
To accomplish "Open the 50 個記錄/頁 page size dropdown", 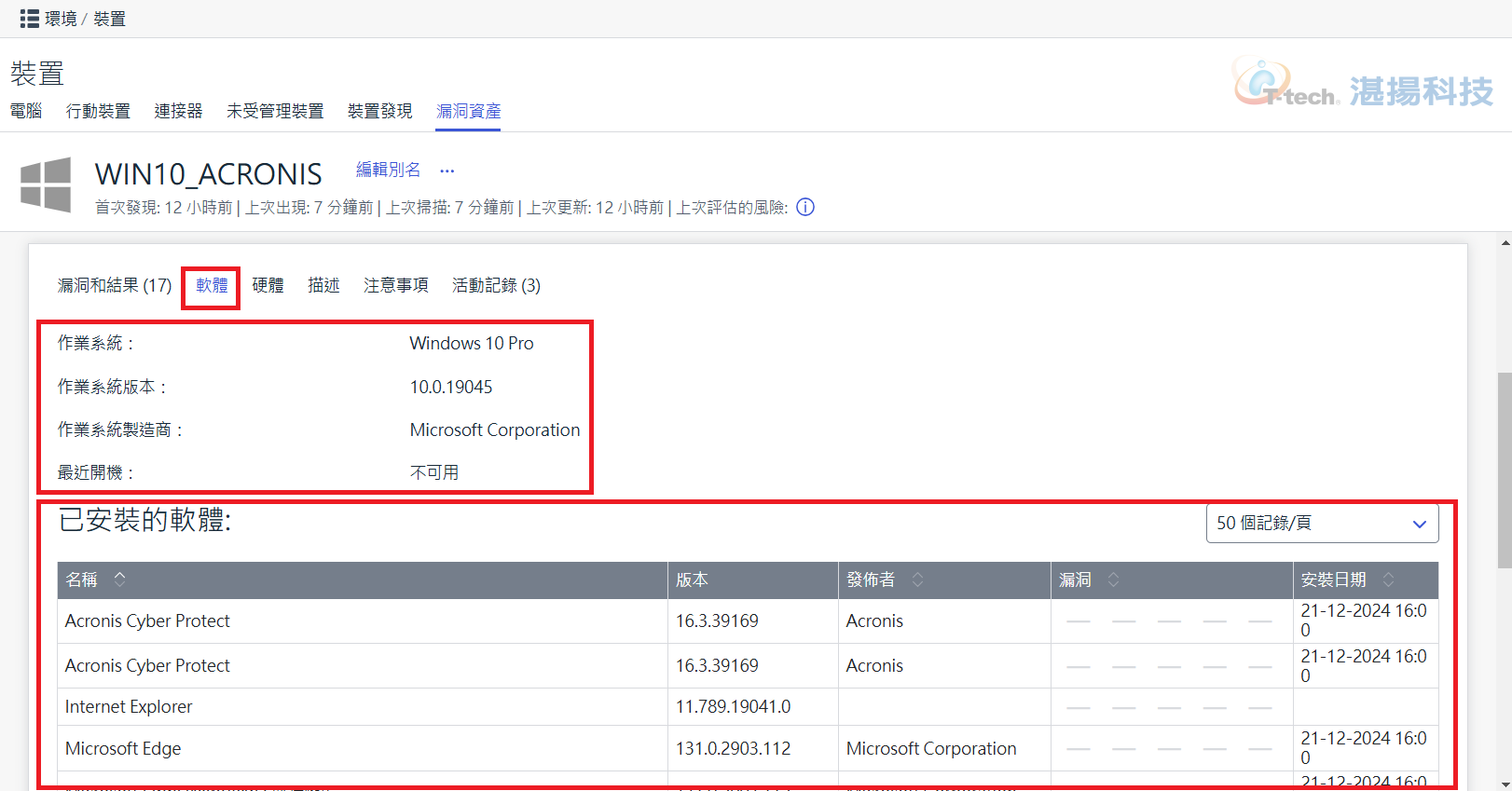I will click(1322, 524).
